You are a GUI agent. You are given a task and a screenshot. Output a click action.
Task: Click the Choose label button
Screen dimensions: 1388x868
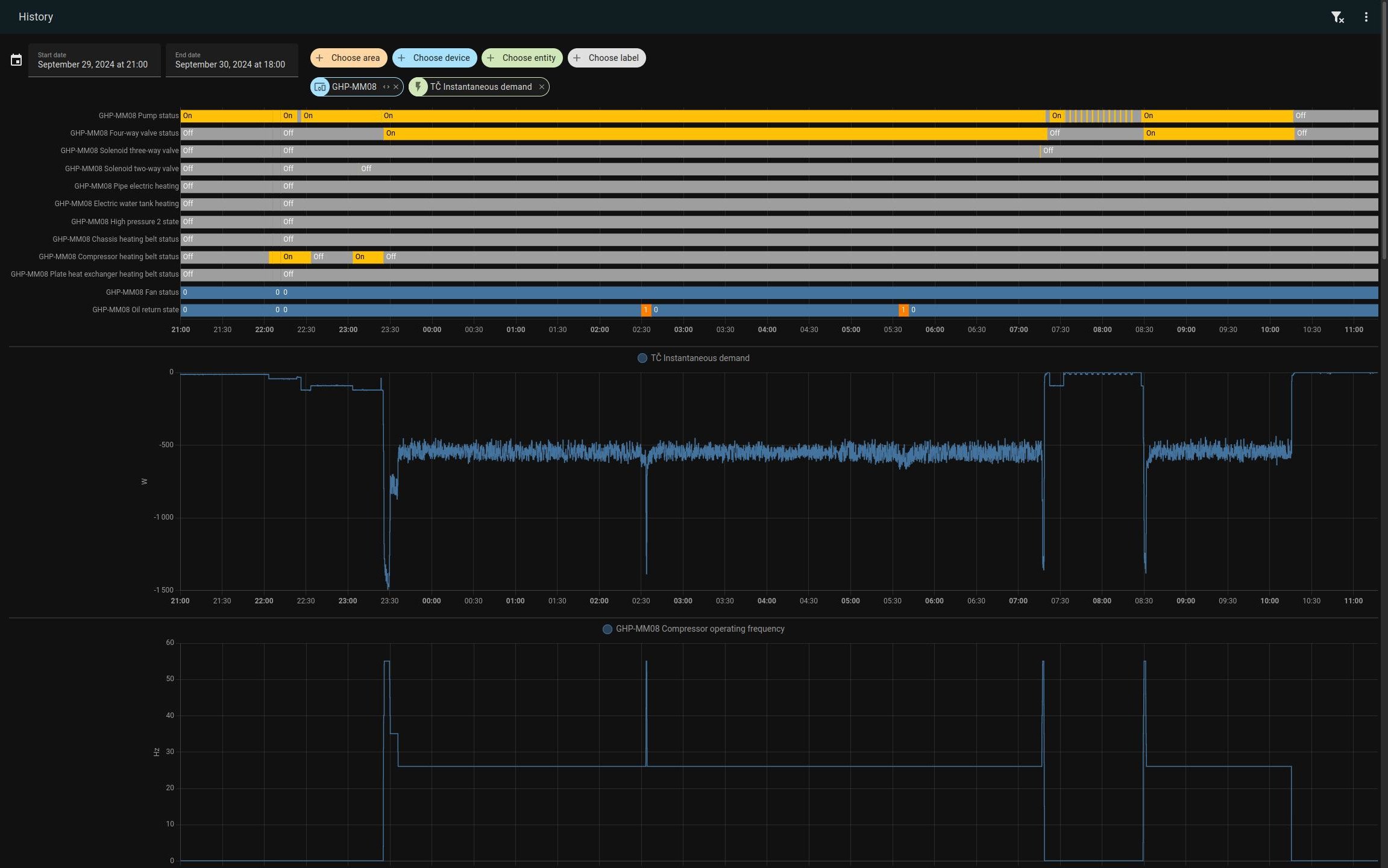[x=606, y=58]
